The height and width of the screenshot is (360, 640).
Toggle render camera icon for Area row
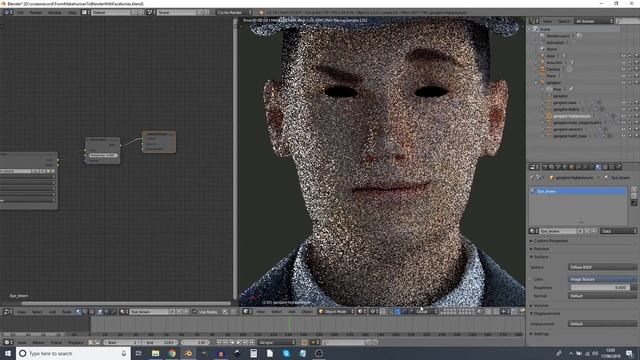[x=636, y=56]
